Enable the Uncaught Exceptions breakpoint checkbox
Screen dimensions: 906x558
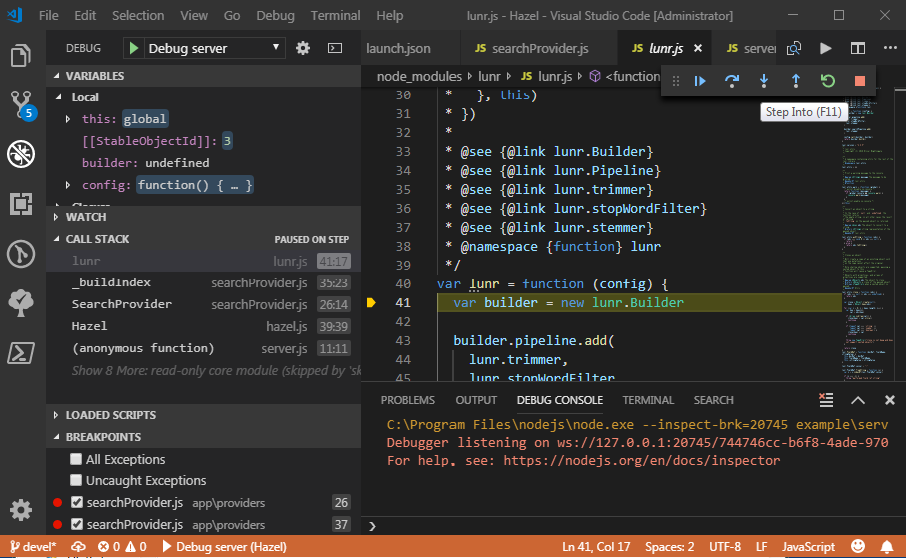coord(76,481)
